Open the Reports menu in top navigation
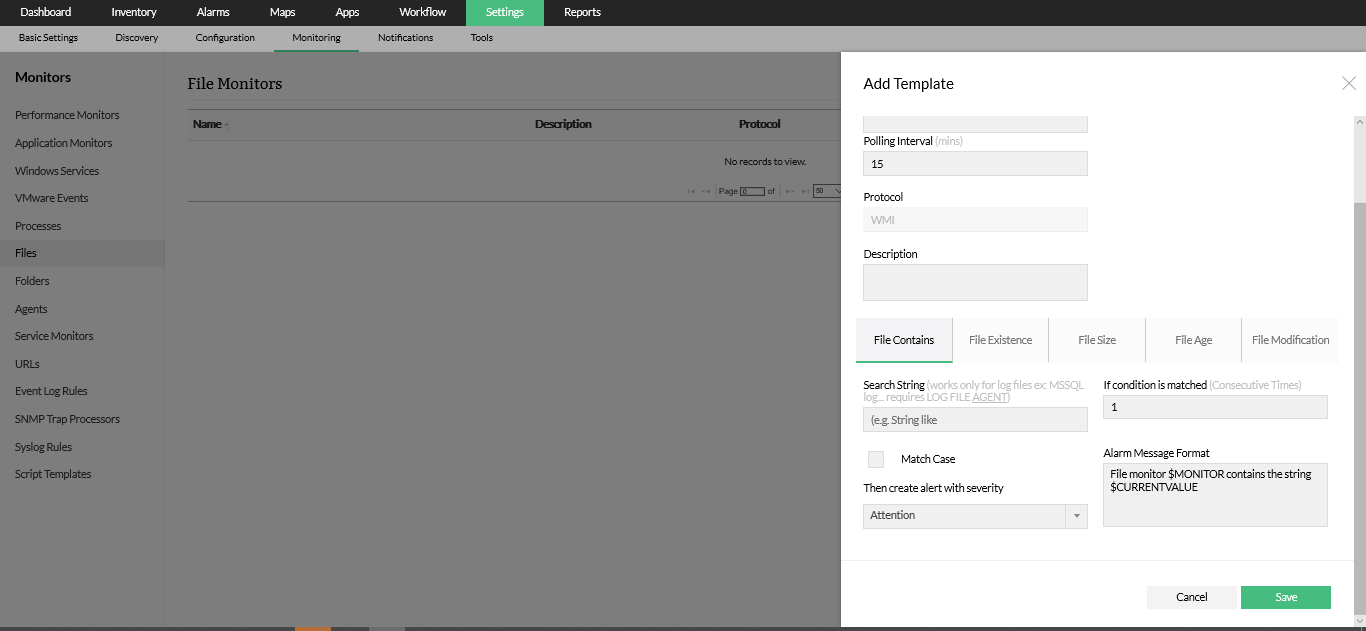 pyautogui.click(x=582, y=12)
